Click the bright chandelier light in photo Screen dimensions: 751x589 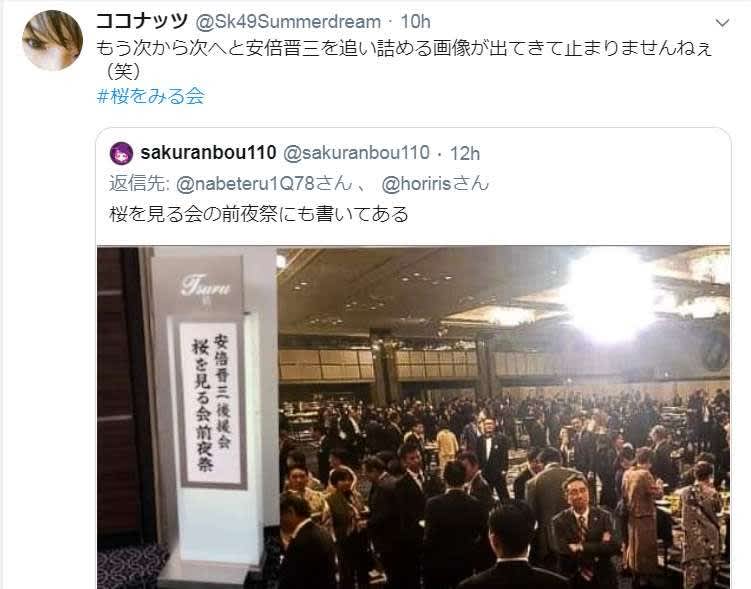point(609,294)
